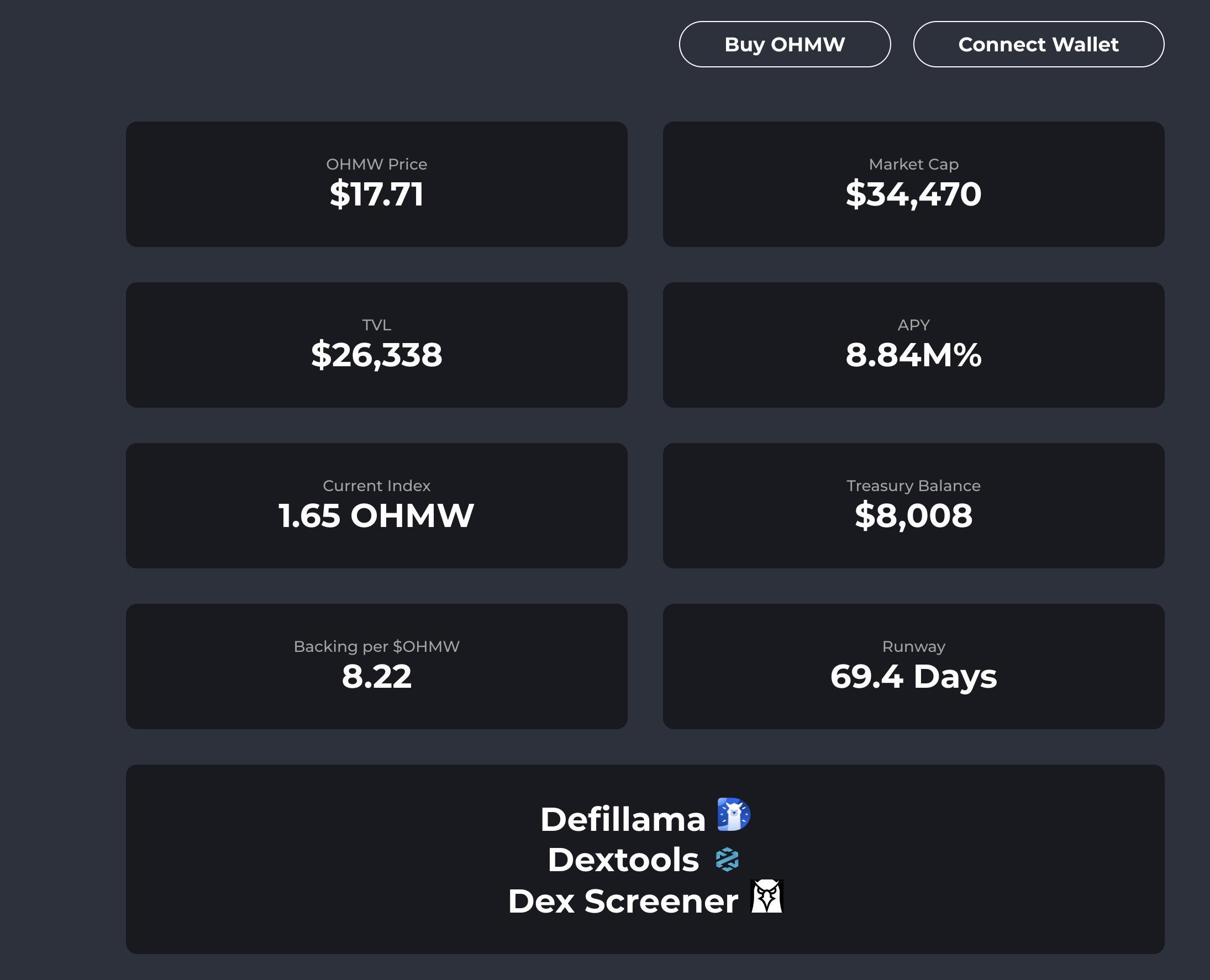Open the Defillama link
The image size is (1210, 980).
click(622, 819)
